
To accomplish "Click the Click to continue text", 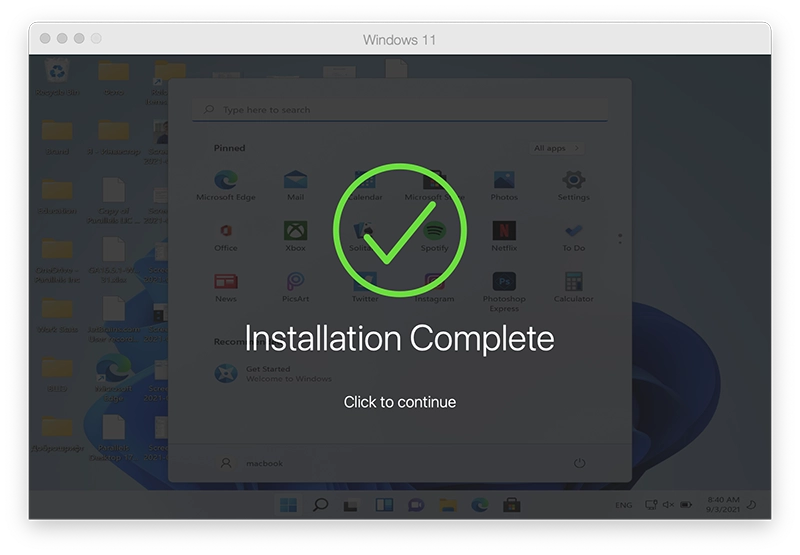I will tap(399, 402).
